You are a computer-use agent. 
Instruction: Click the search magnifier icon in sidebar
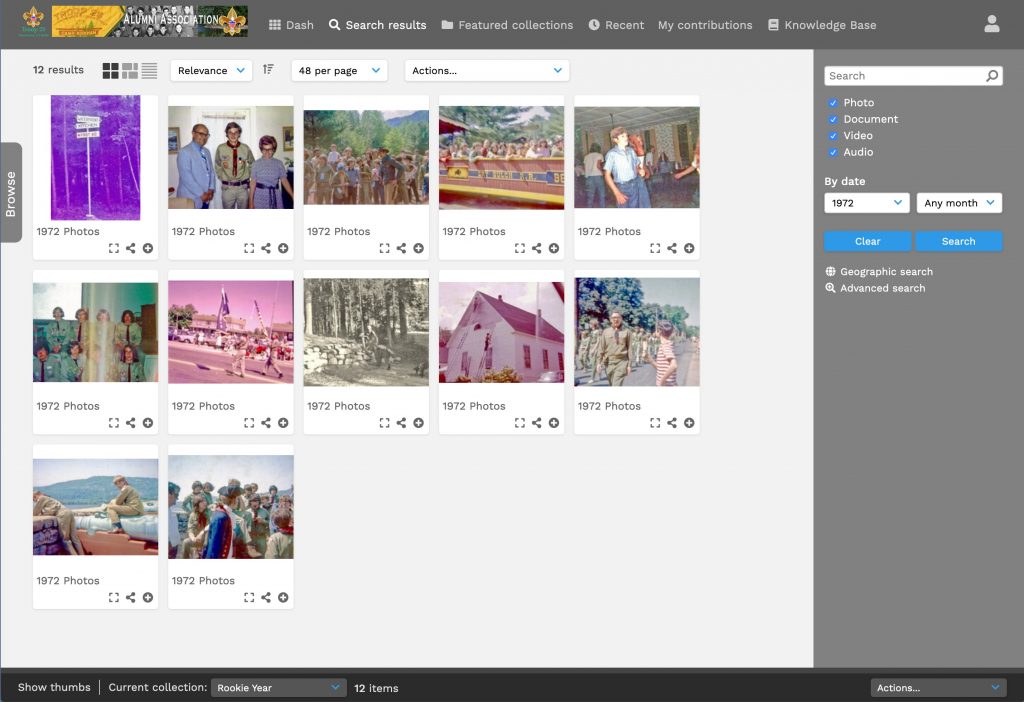pyautogui.click(x=991, y=76)
